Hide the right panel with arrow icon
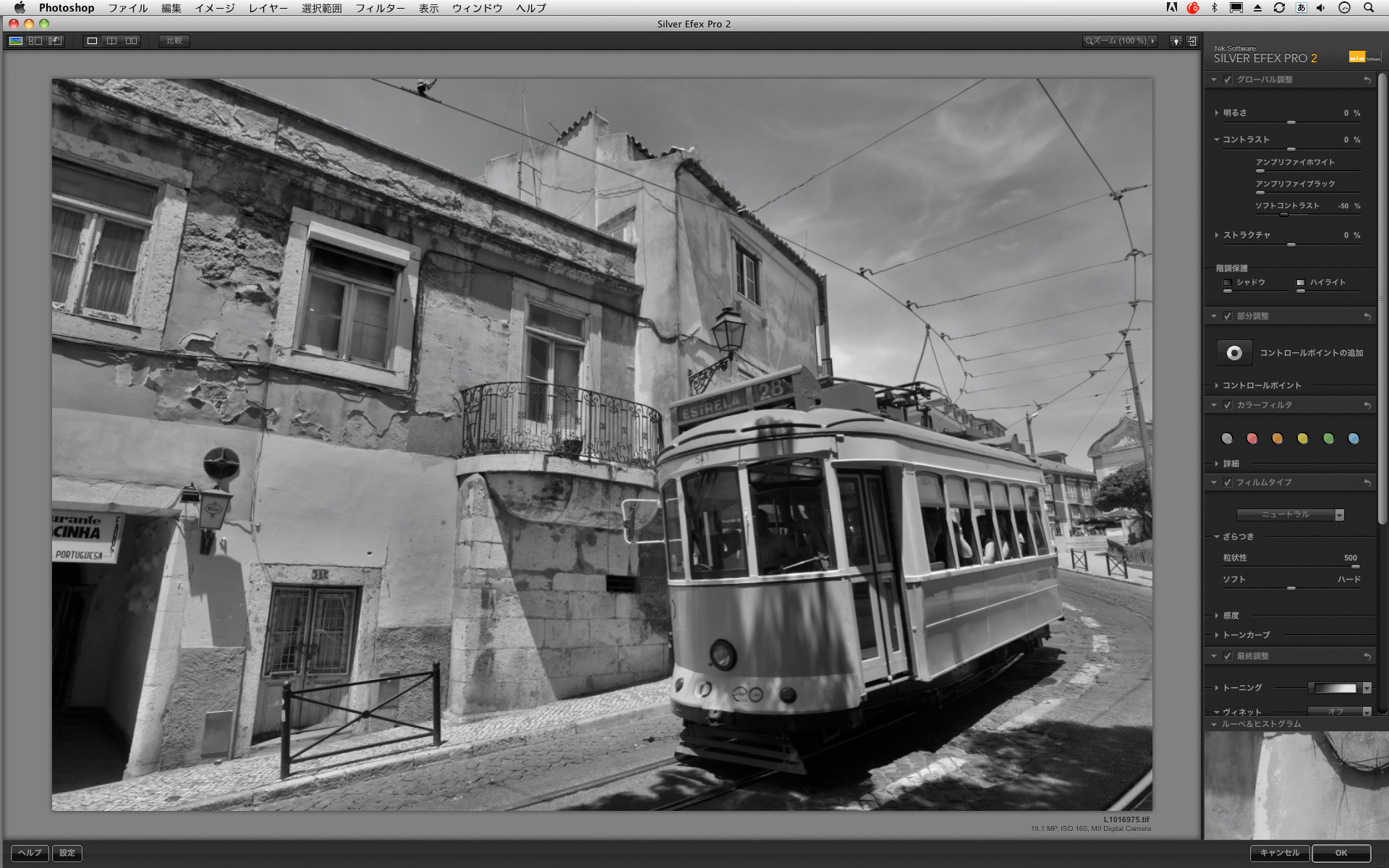 [1192, 41]
